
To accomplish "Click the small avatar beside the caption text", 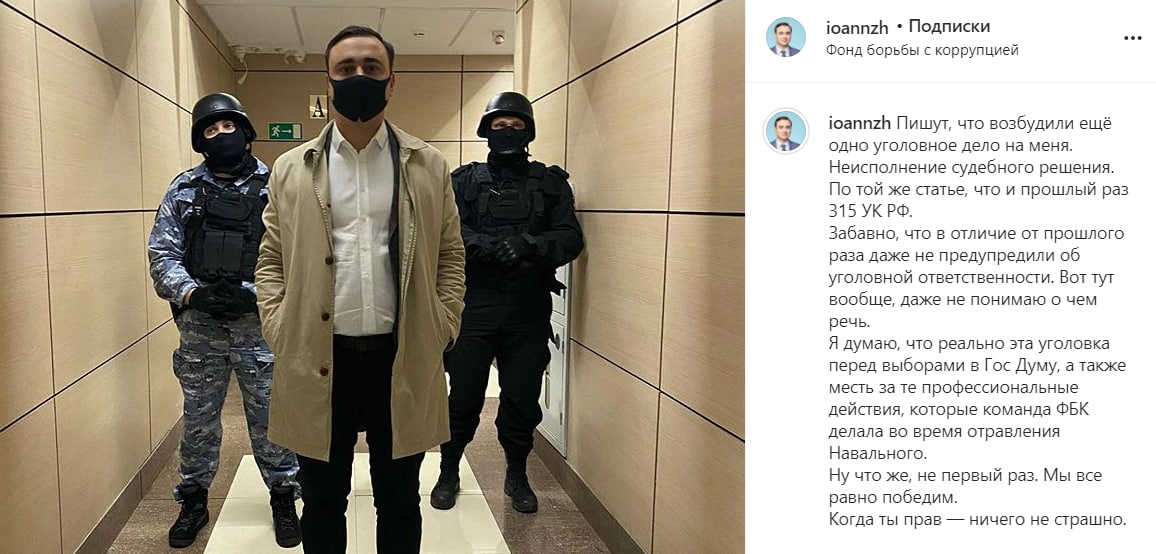I will tap(785, 131).
